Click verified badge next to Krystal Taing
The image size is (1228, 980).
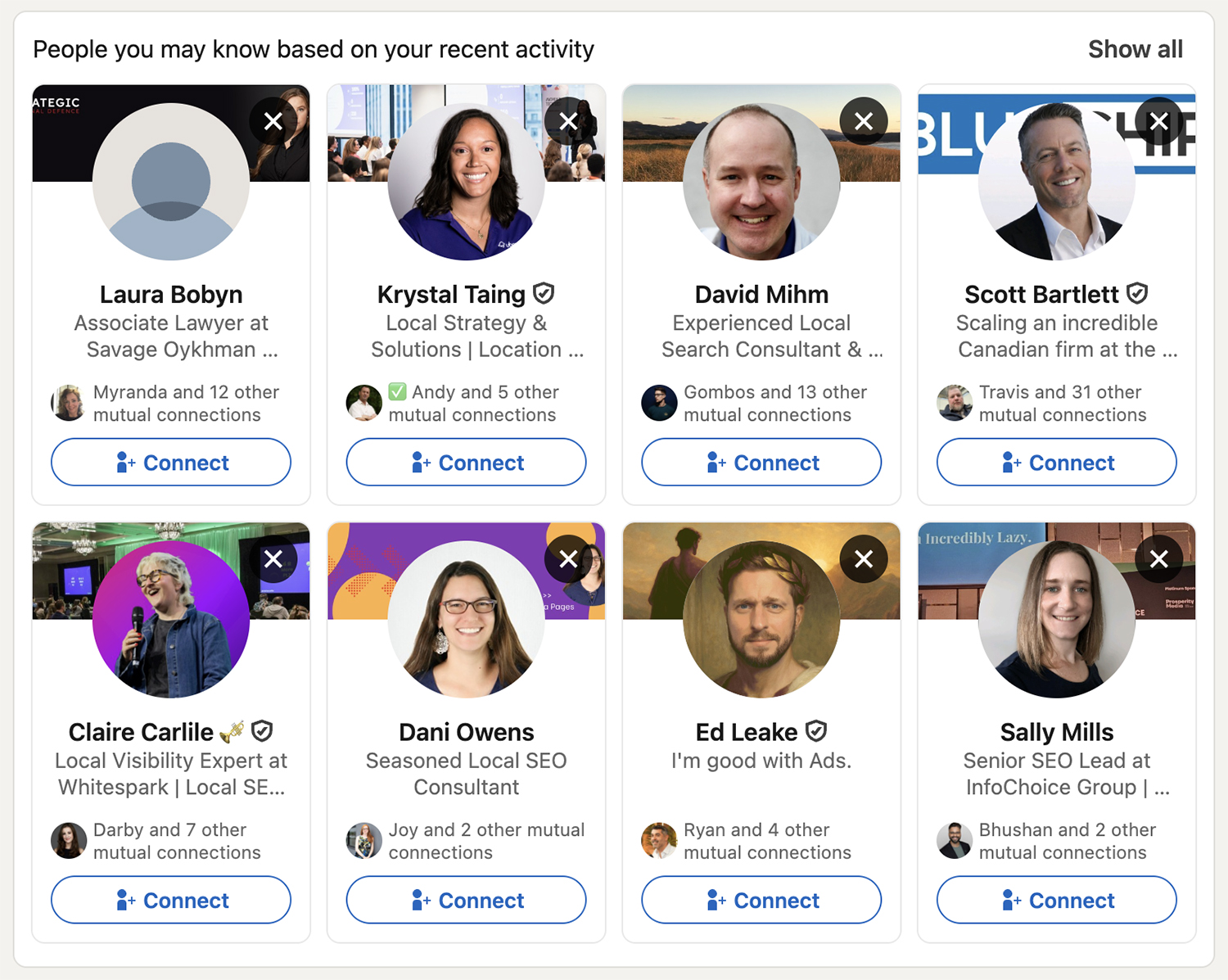(544, 293)
